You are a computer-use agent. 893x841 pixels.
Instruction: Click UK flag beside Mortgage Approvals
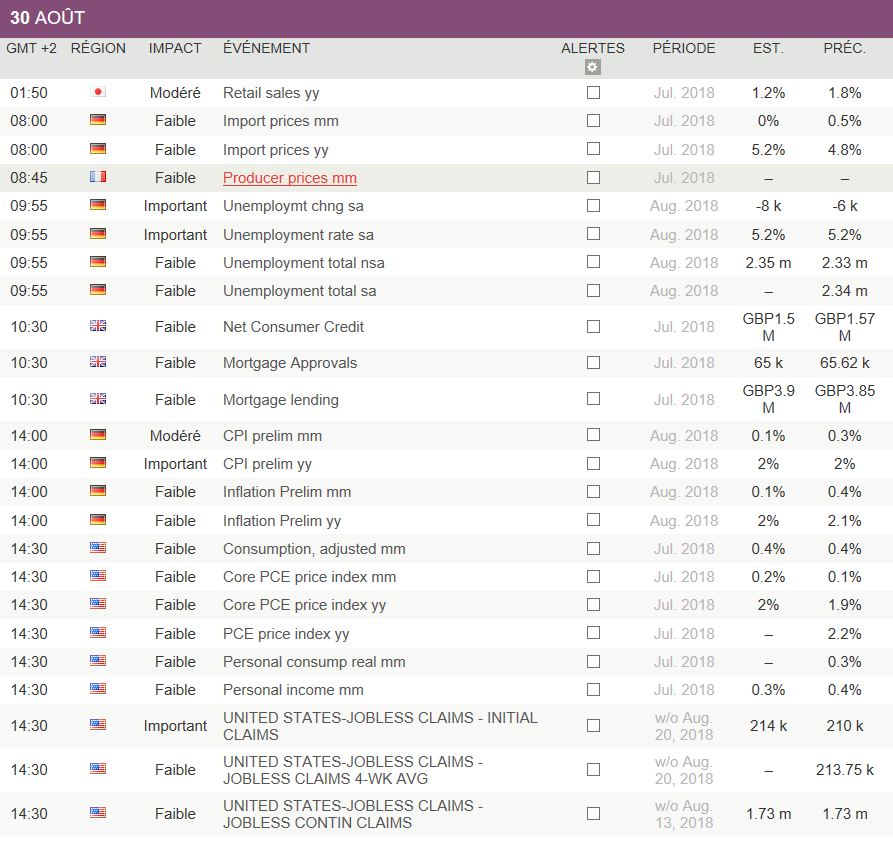tap(98, 362)
